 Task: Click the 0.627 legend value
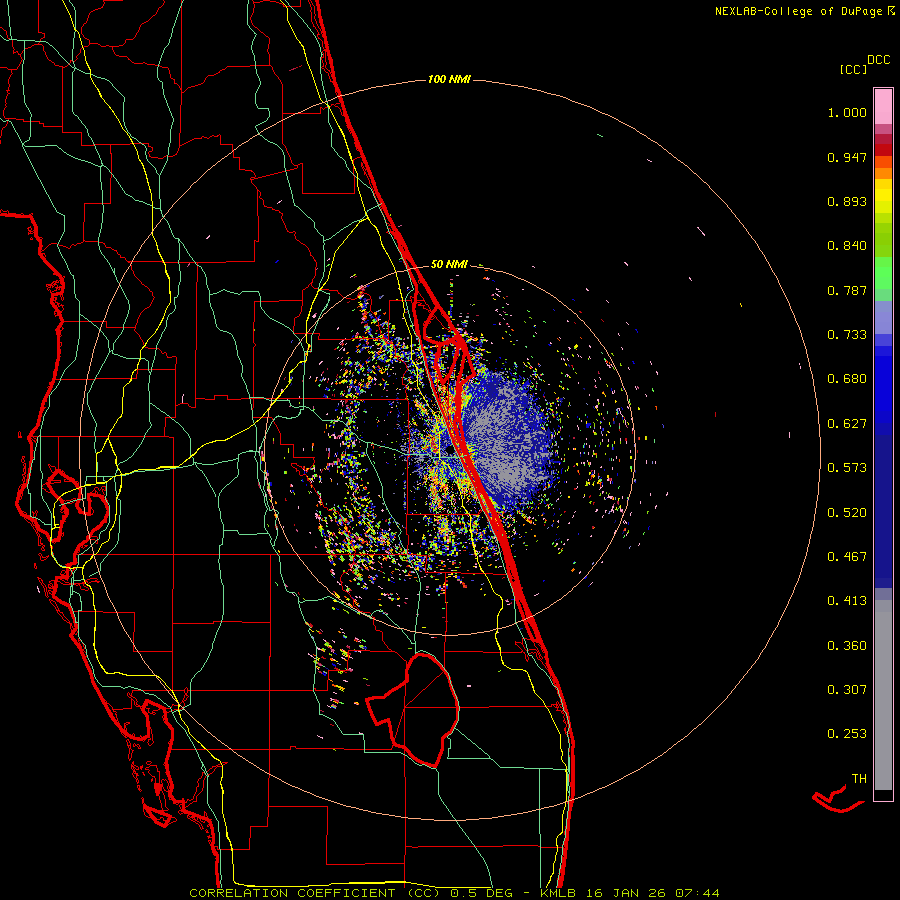pyautogui.click(x=847, y=424)
